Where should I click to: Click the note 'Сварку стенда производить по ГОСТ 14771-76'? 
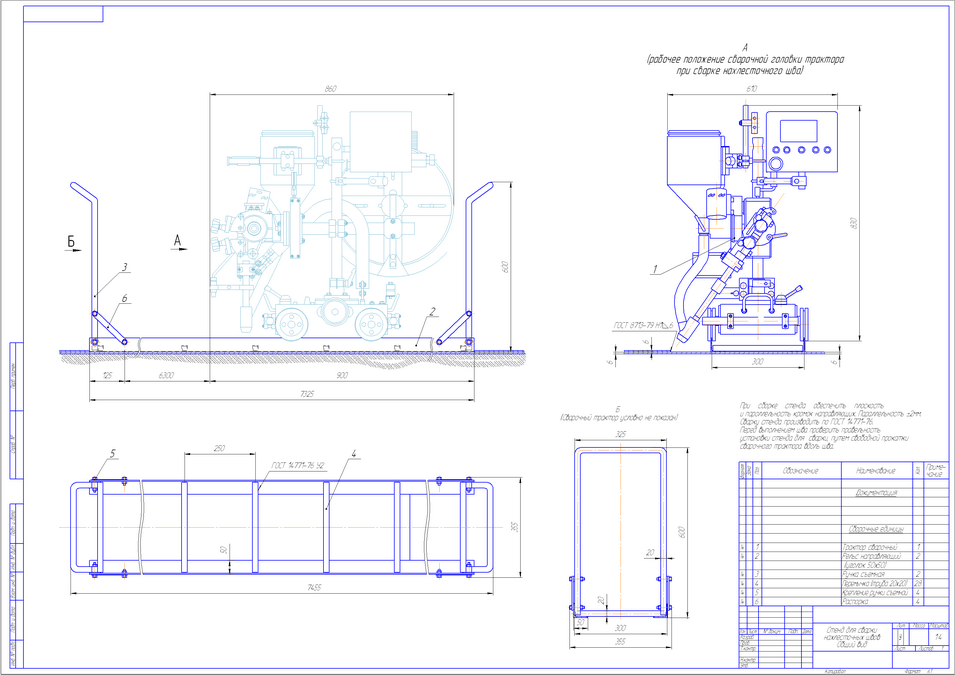808,422
